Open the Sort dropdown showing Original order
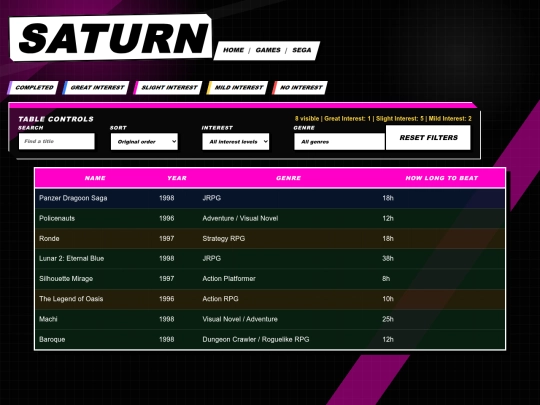 coord(144,142)
